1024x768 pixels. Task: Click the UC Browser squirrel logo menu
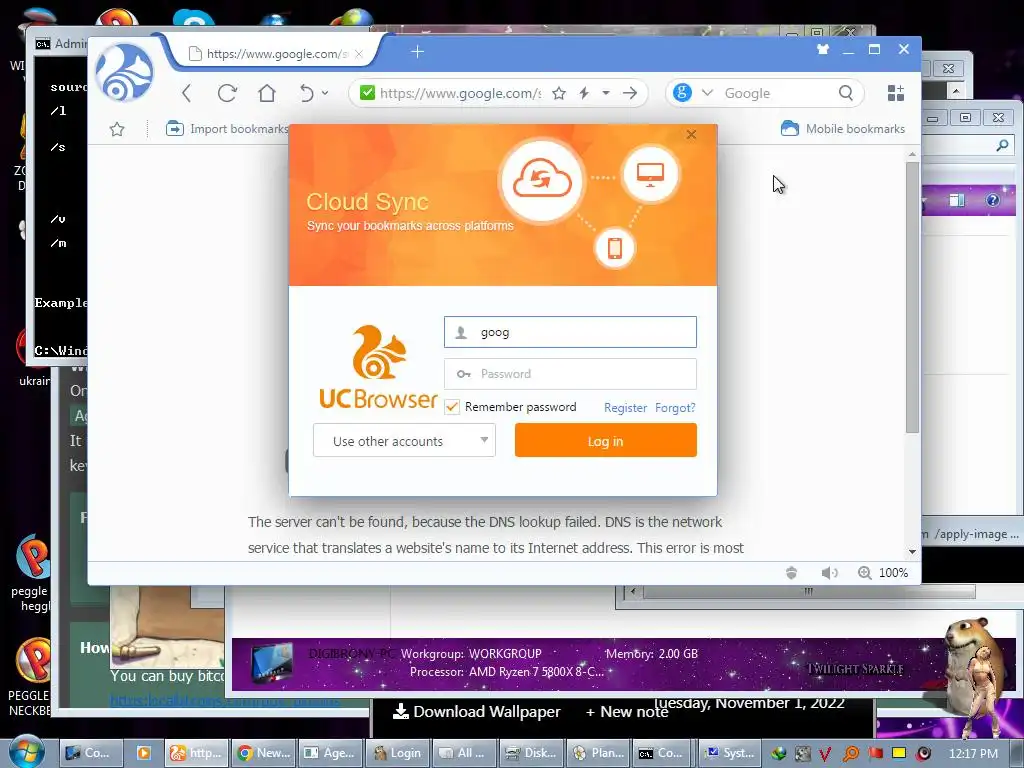point(124,72)
